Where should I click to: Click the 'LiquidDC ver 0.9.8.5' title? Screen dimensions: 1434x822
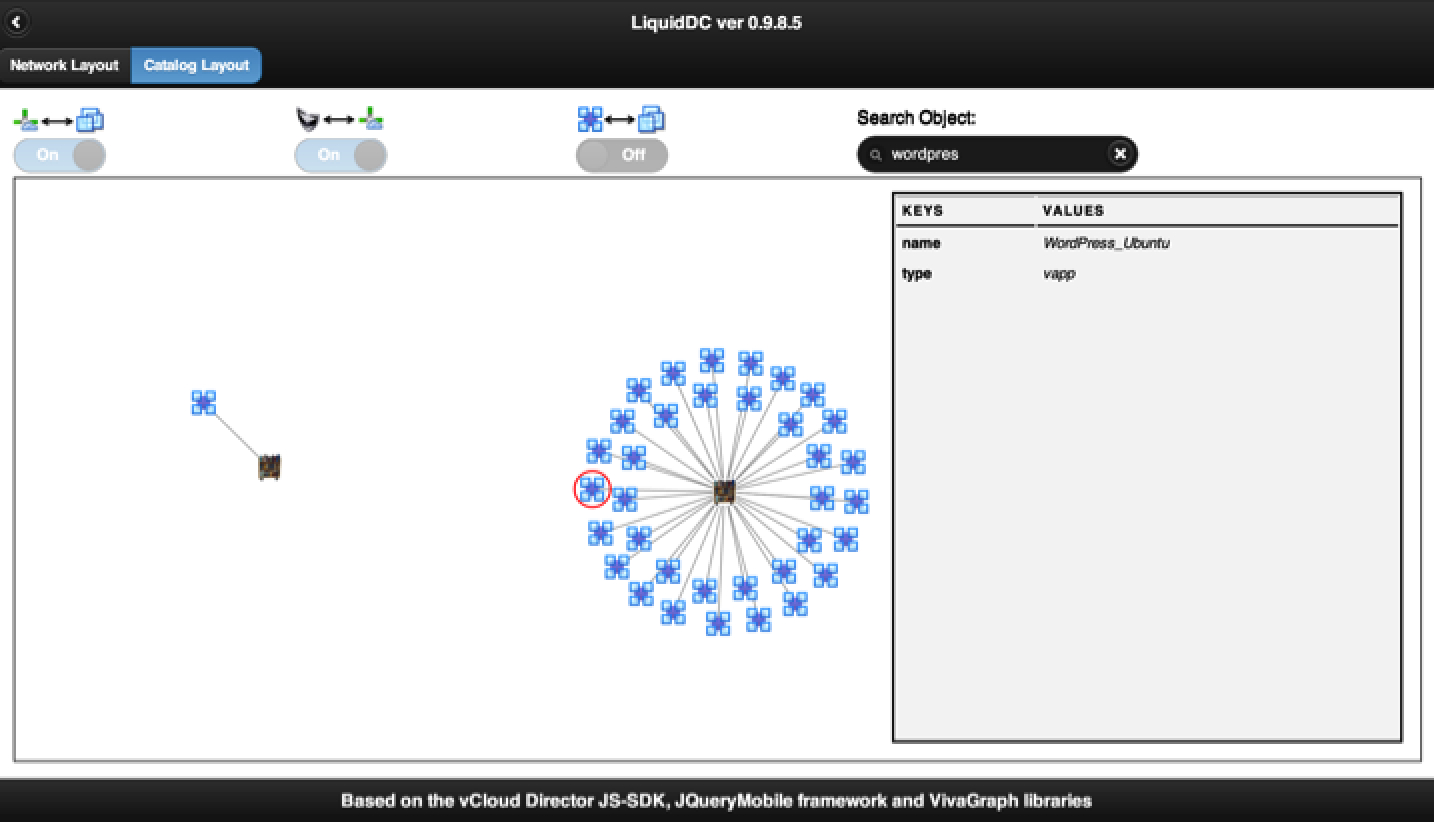pos(716,22)
